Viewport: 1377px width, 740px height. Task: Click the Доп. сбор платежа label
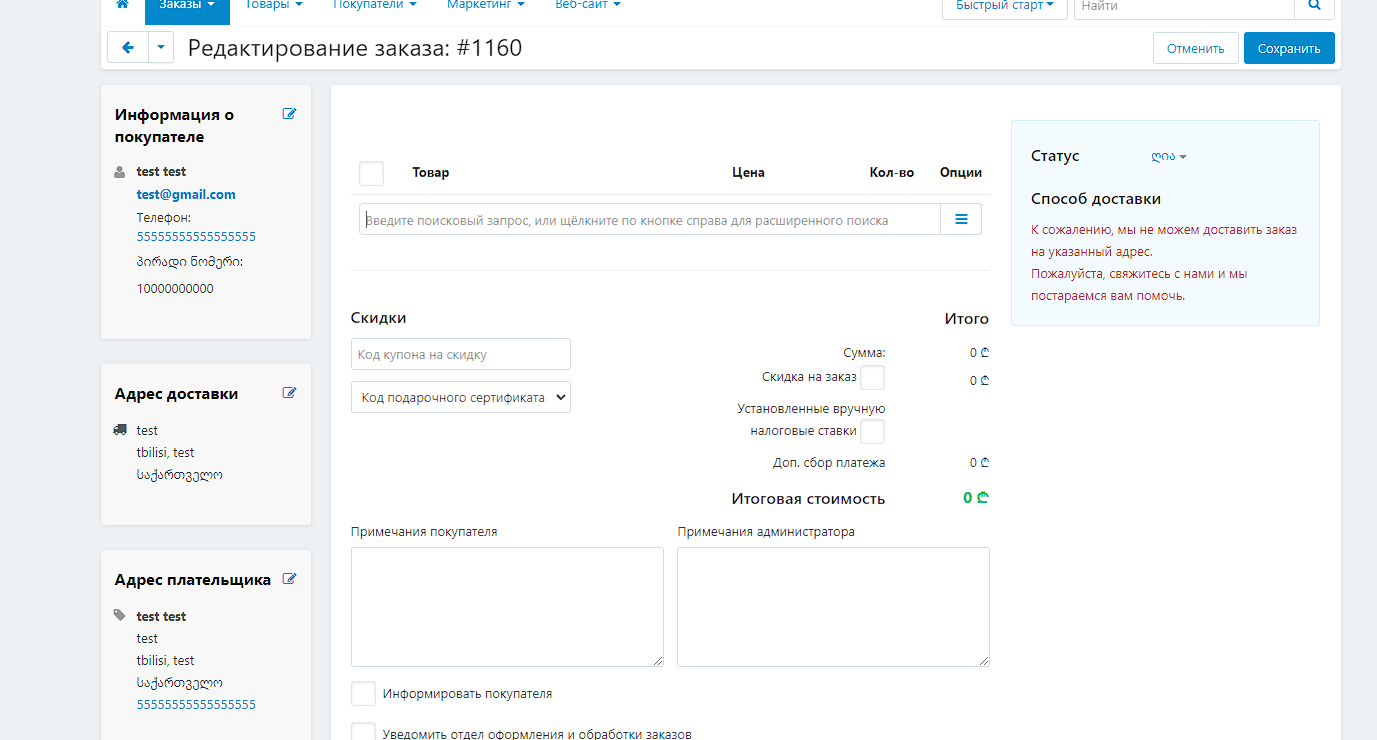click(829, 463)
